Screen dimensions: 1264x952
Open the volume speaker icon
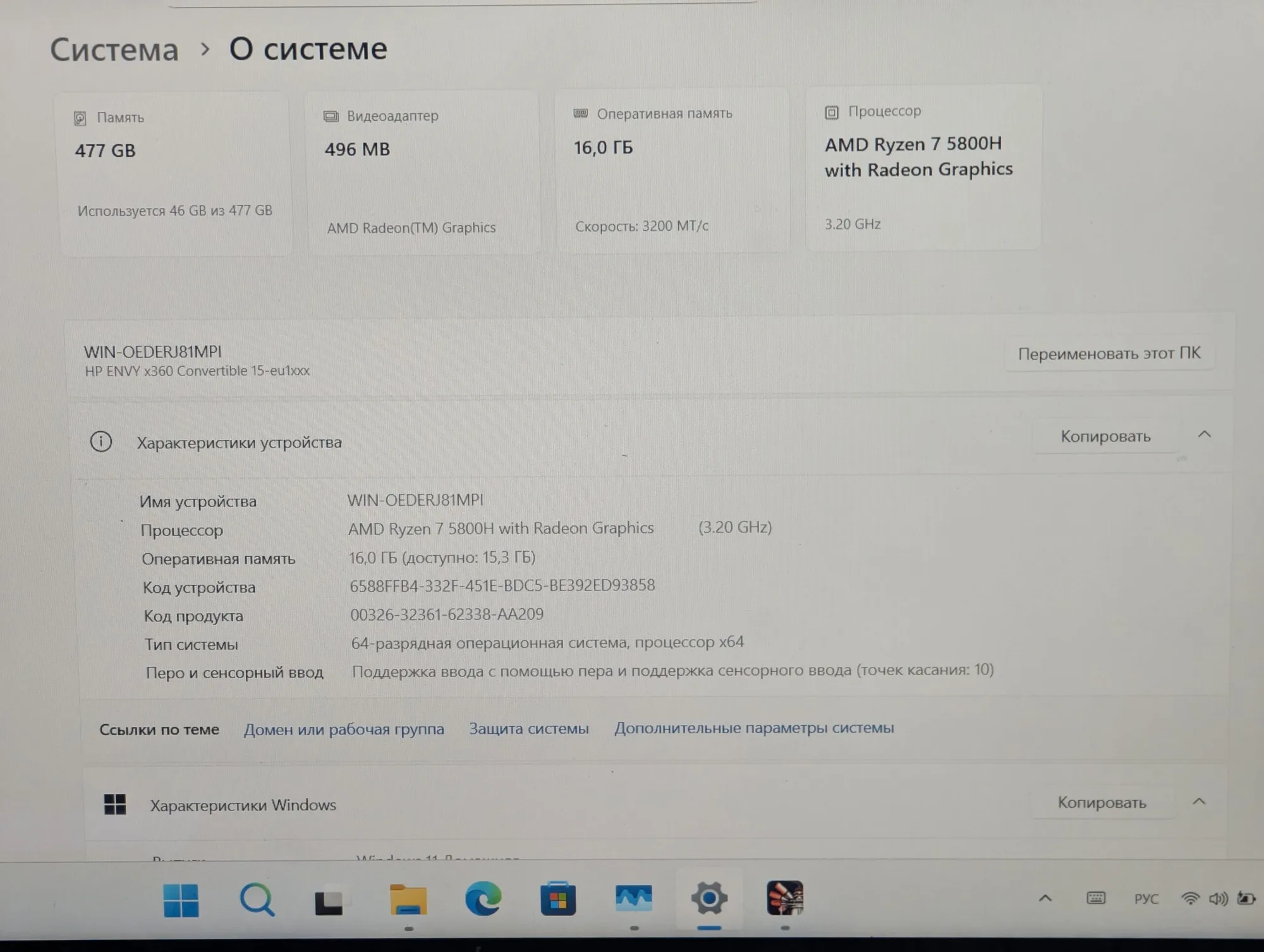pos(1218,898)
